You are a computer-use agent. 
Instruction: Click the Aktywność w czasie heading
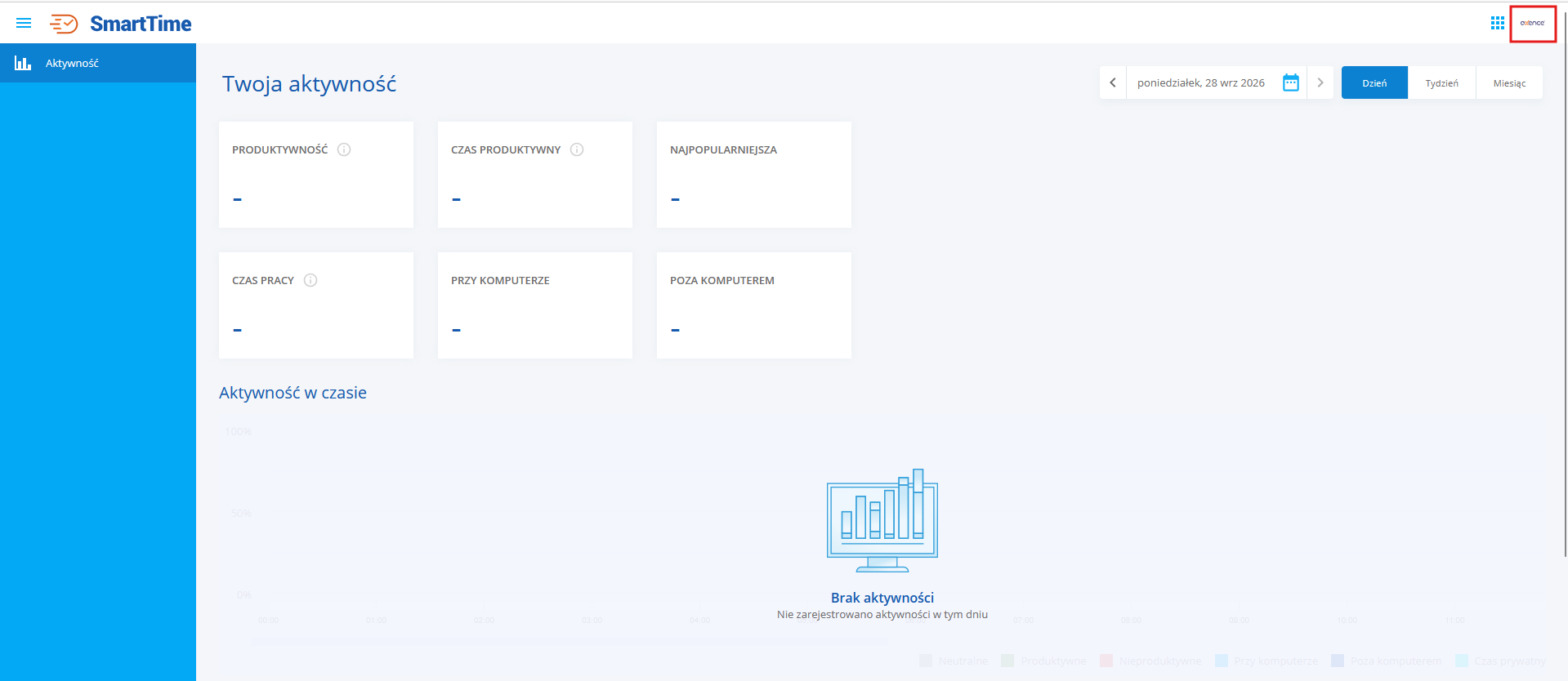[293, 393]
